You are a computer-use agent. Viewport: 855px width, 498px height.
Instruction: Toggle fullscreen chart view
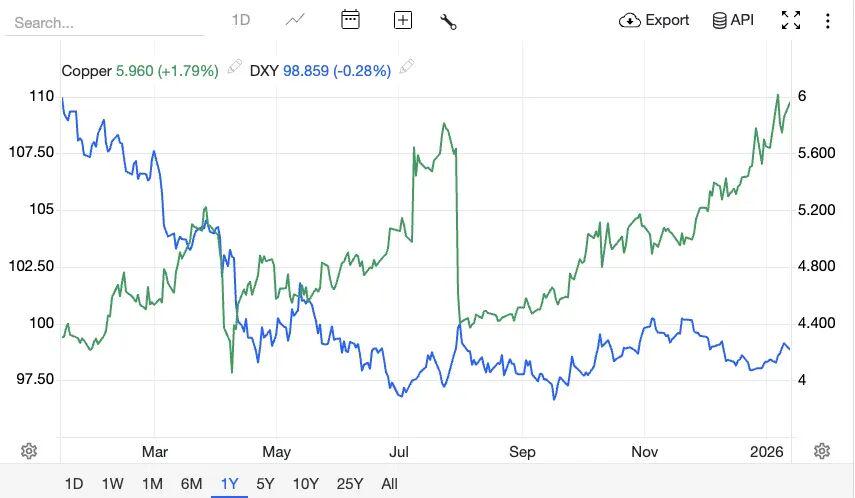click(x=791, y=20)
